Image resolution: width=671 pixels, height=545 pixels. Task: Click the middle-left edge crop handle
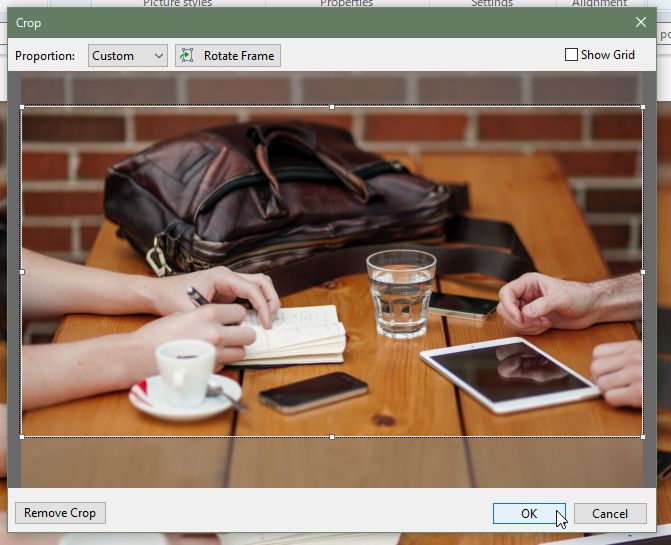(22, 272)
